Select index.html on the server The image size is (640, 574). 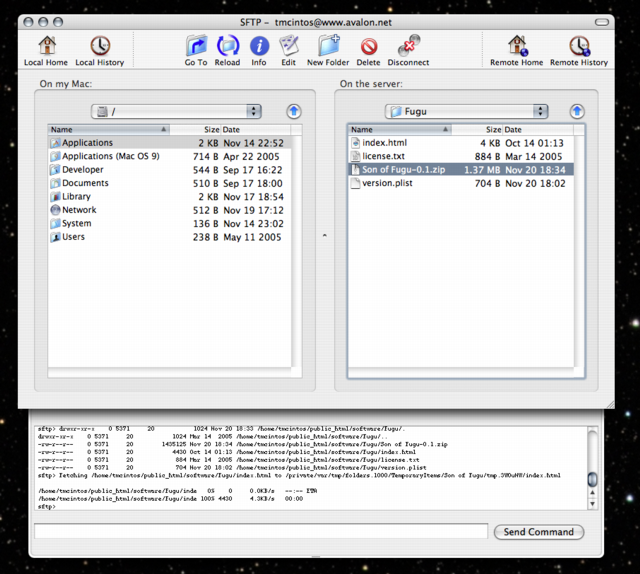(461, 143)
